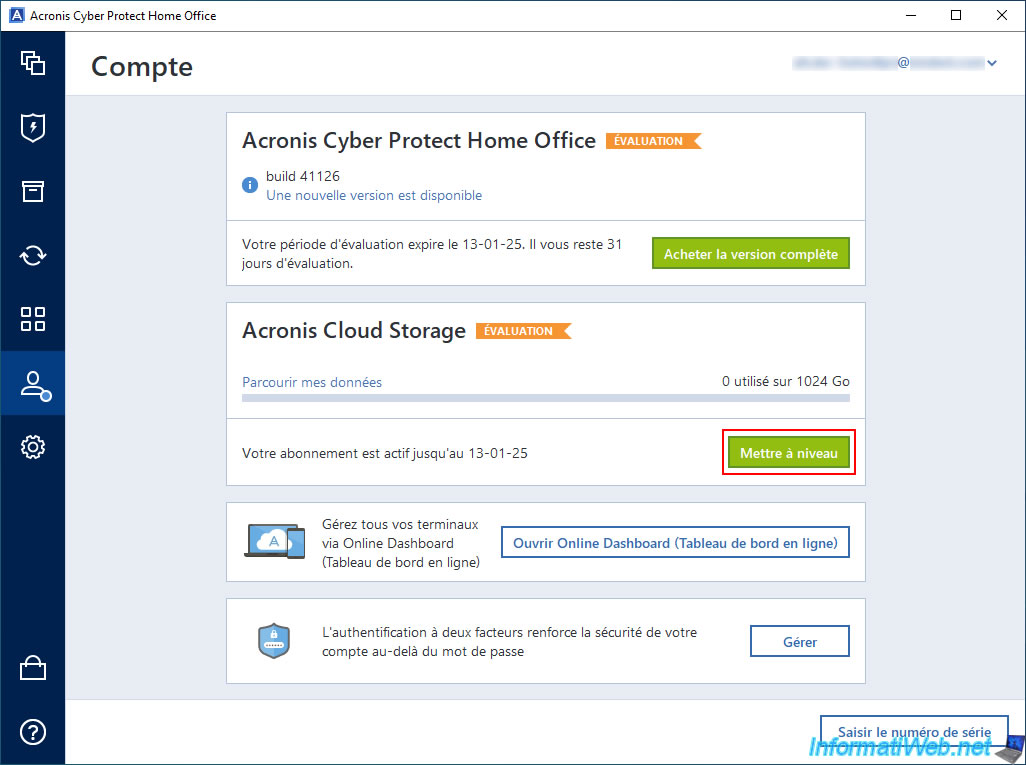Click 'Ouvrir Online Dashboard' button
This screenshot has height=765, width=1026.
click(675, 543)
